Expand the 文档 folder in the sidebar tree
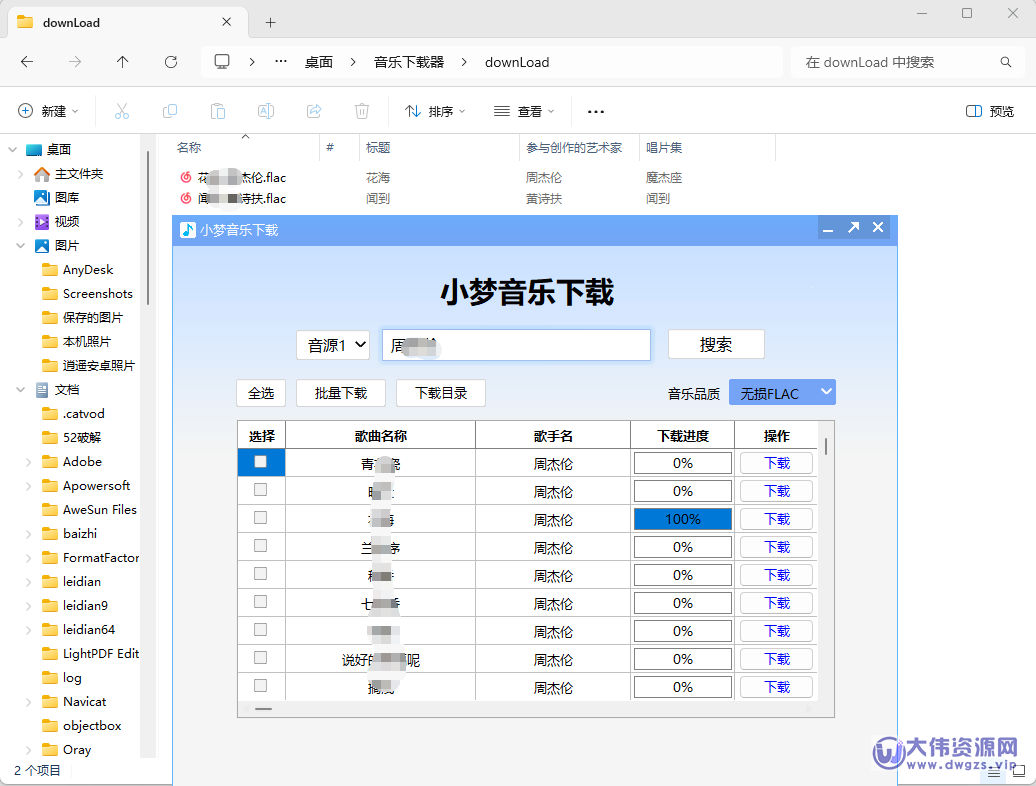 click(20, 389)
